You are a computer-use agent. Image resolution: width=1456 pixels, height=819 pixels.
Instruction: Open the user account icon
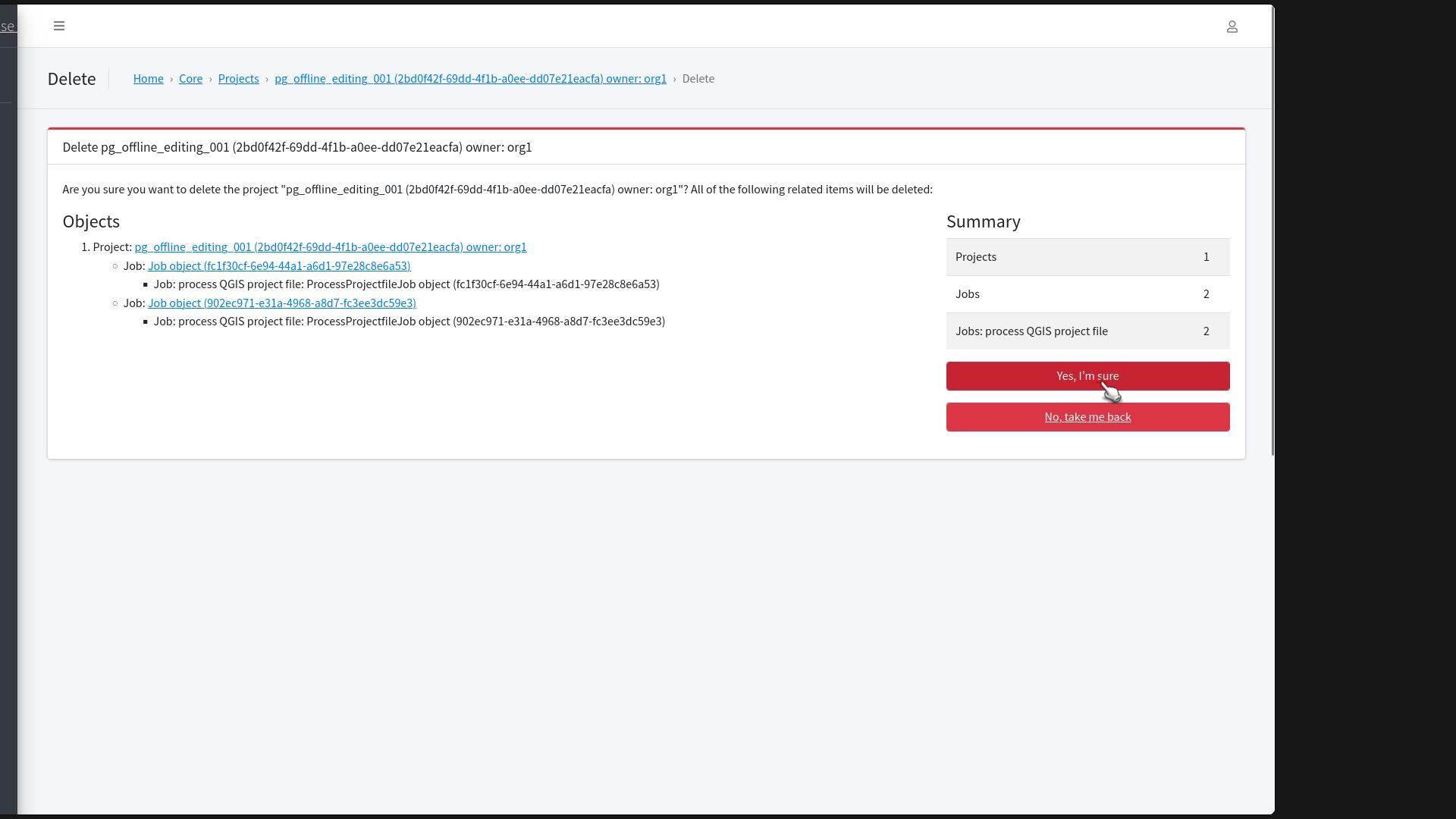tap(1232, 27)
